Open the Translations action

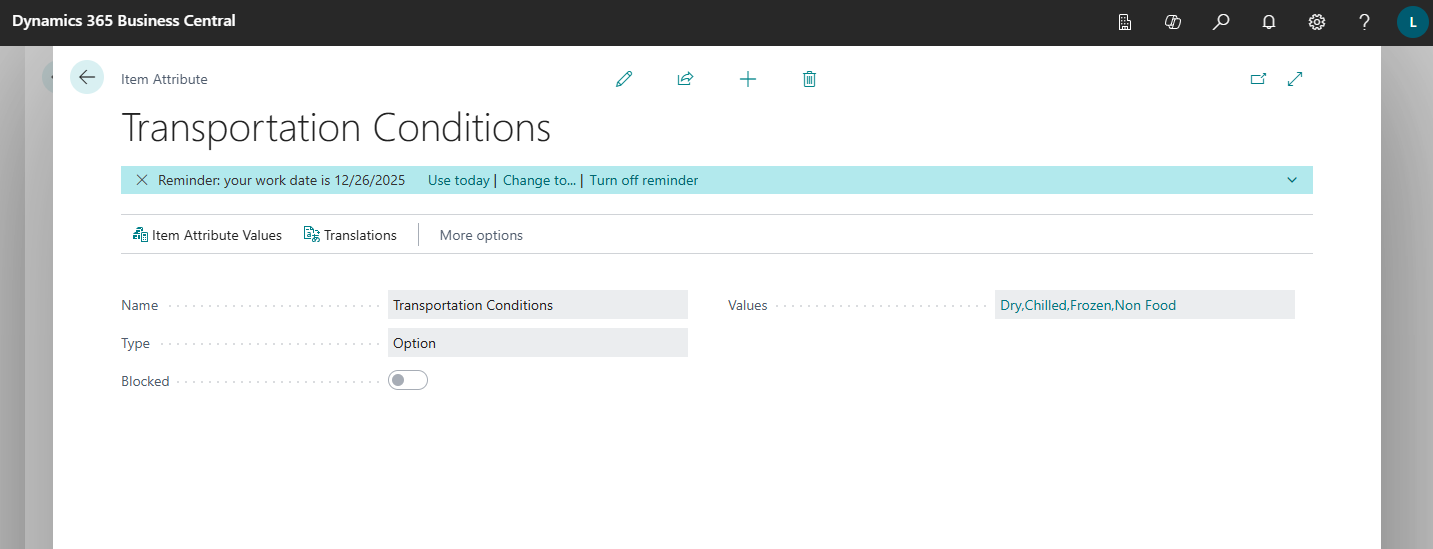click(350, 235)
